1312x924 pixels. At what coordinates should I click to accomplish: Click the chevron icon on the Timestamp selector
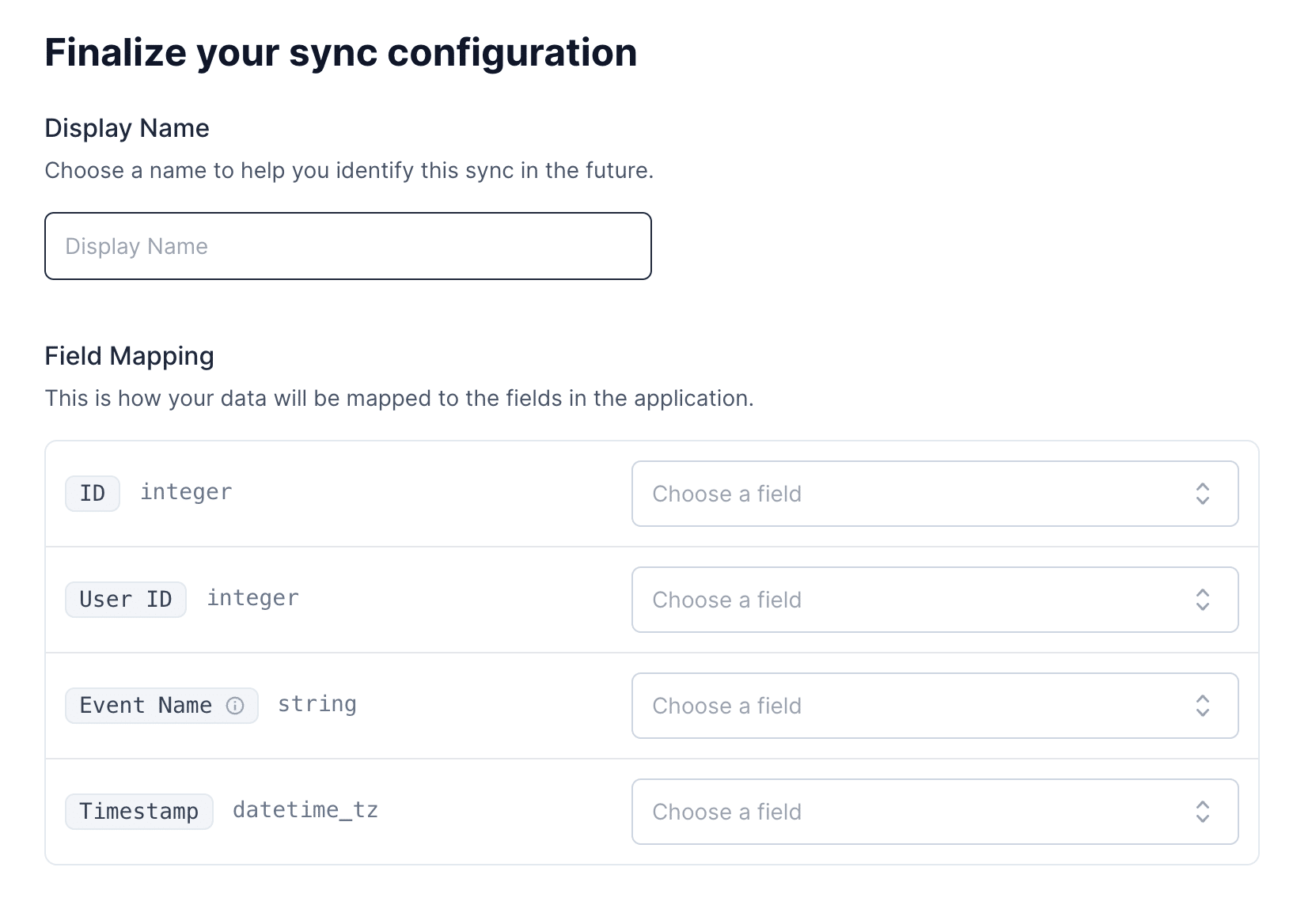(x=1202, y=812)
